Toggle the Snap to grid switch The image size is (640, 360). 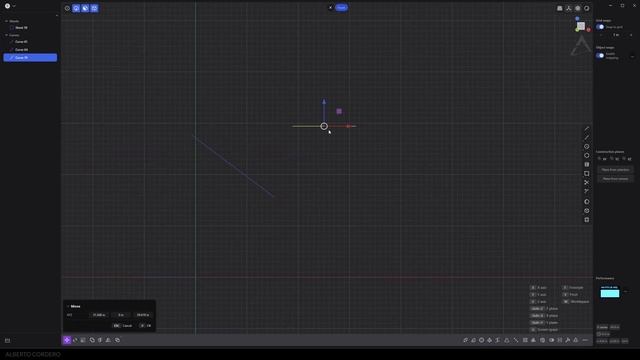click(600, 27)
